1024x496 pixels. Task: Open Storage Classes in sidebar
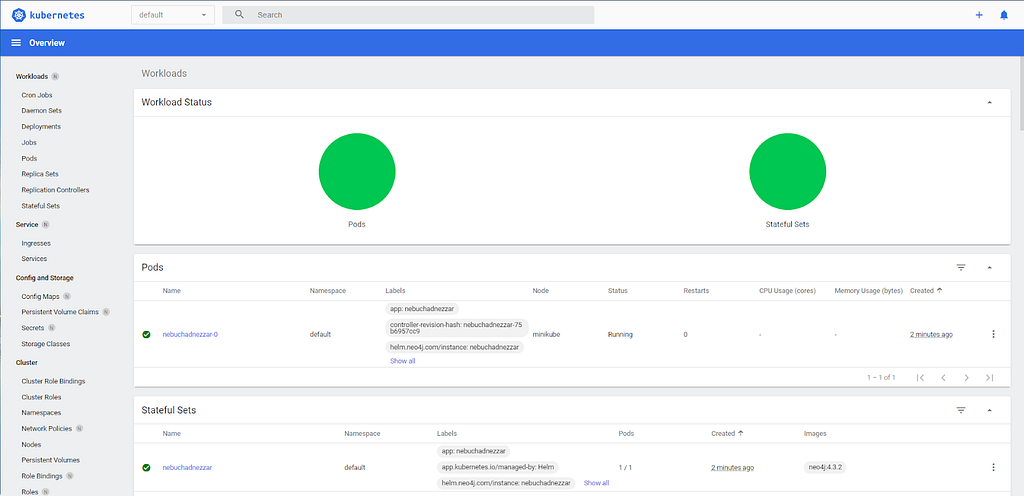[46, 344]
